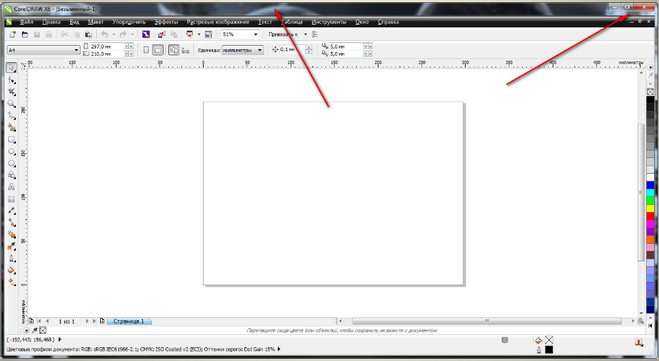Open the 51% zoom level dropdown
659x361 pixels.
tap(255, 34)
